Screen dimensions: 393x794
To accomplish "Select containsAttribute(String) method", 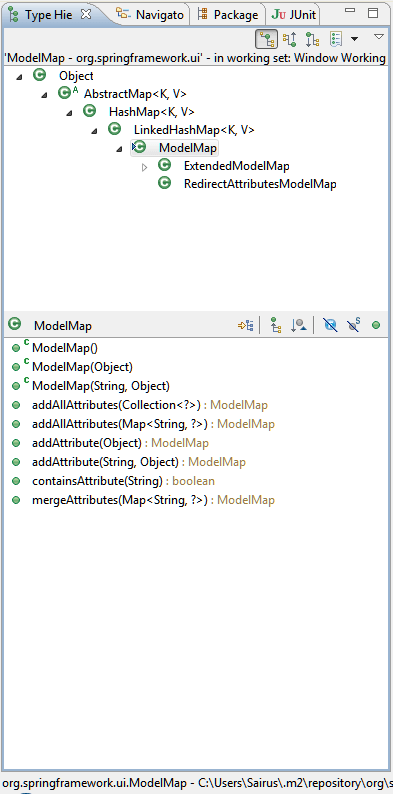I will tap(123, 481).
